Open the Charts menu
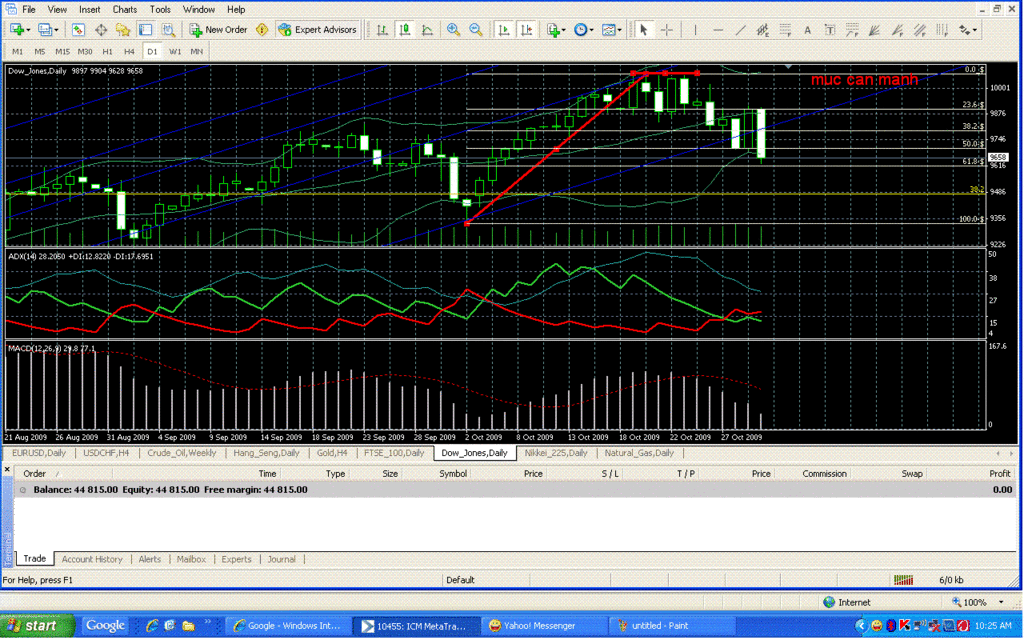Screen dimensions: 1024x640 [125, 10]
